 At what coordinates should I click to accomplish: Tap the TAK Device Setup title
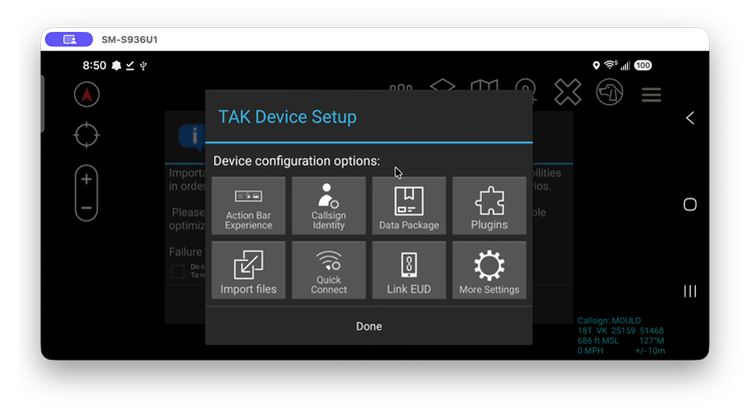tap(287, 117)
